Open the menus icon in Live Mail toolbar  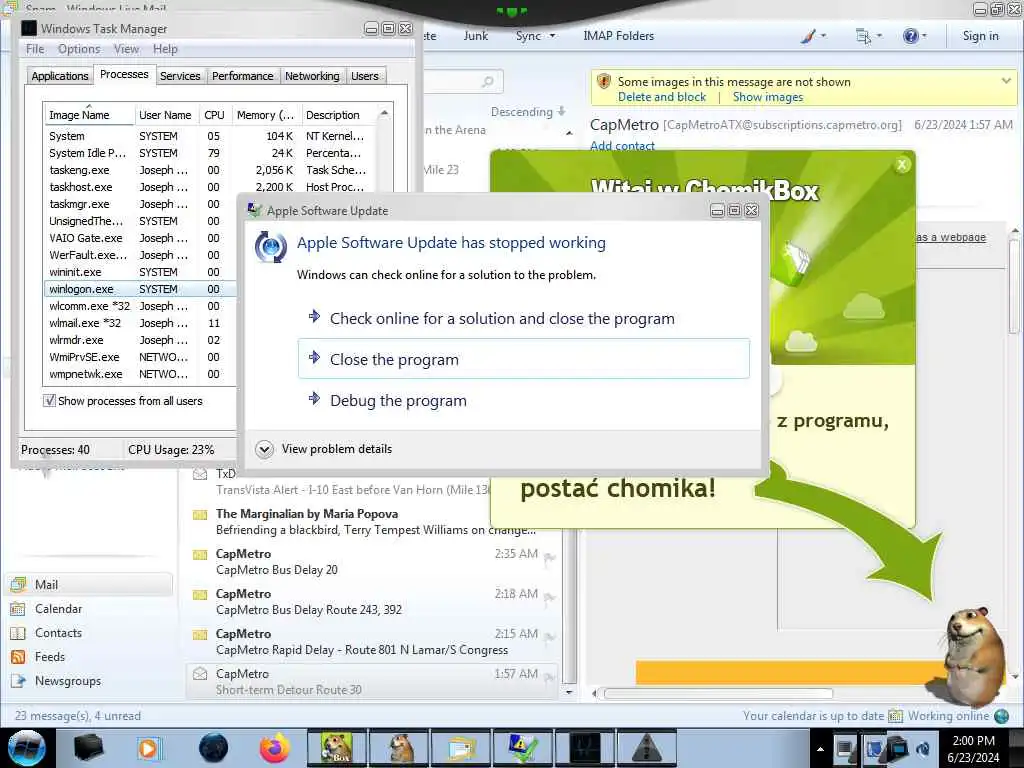tap(863, 36)
